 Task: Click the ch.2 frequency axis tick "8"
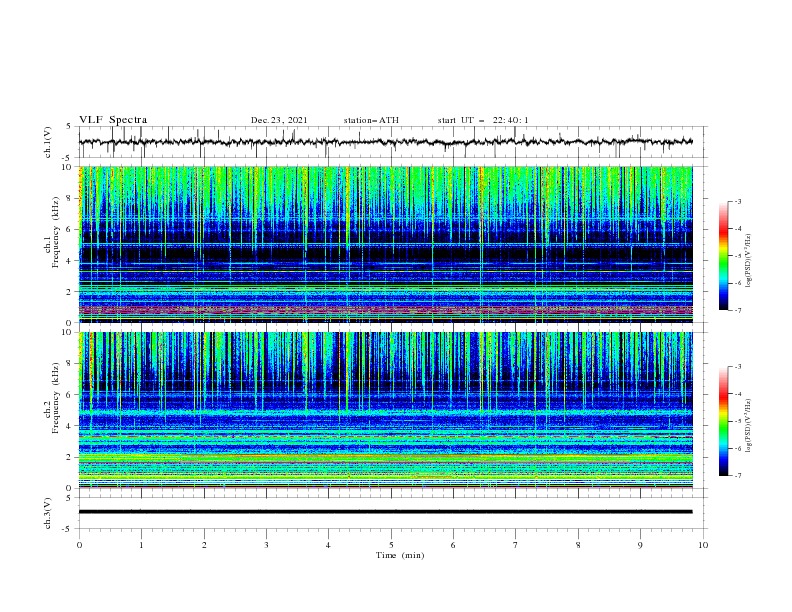[71, 364]
